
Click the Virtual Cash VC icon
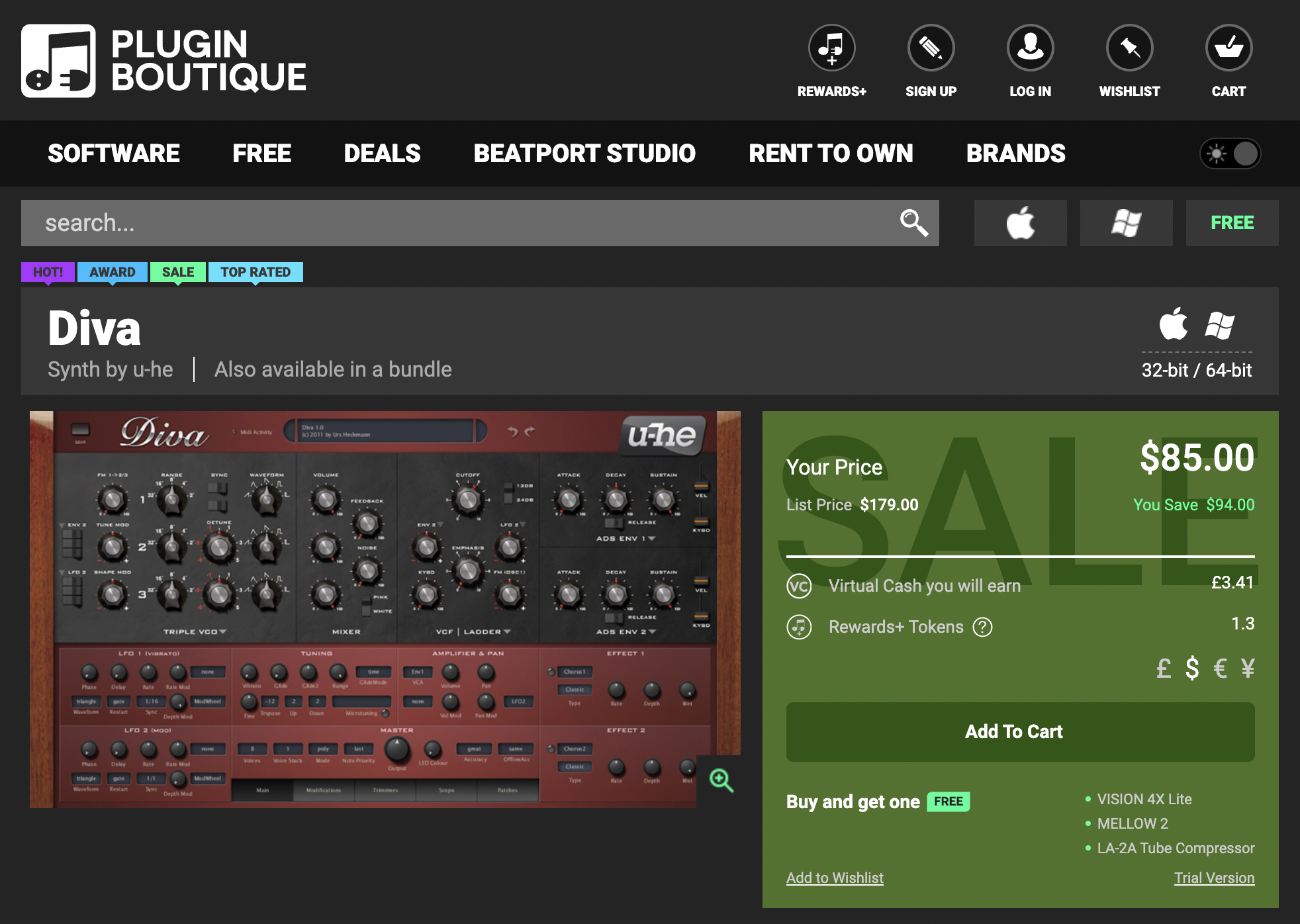[799, 586]
